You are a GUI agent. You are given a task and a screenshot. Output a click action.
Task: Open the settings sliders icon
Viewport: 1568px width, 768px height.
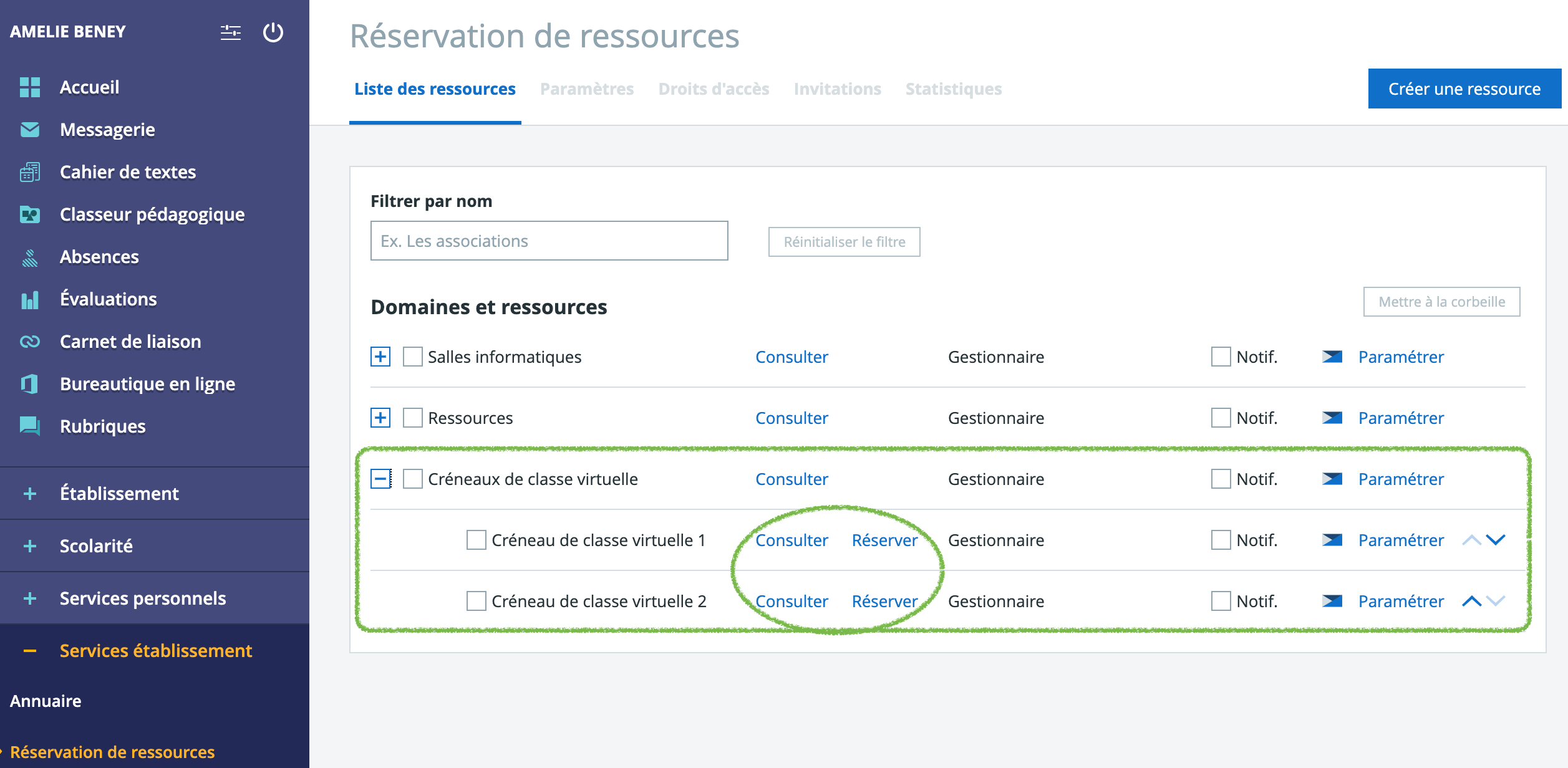[x=230, y=32]
